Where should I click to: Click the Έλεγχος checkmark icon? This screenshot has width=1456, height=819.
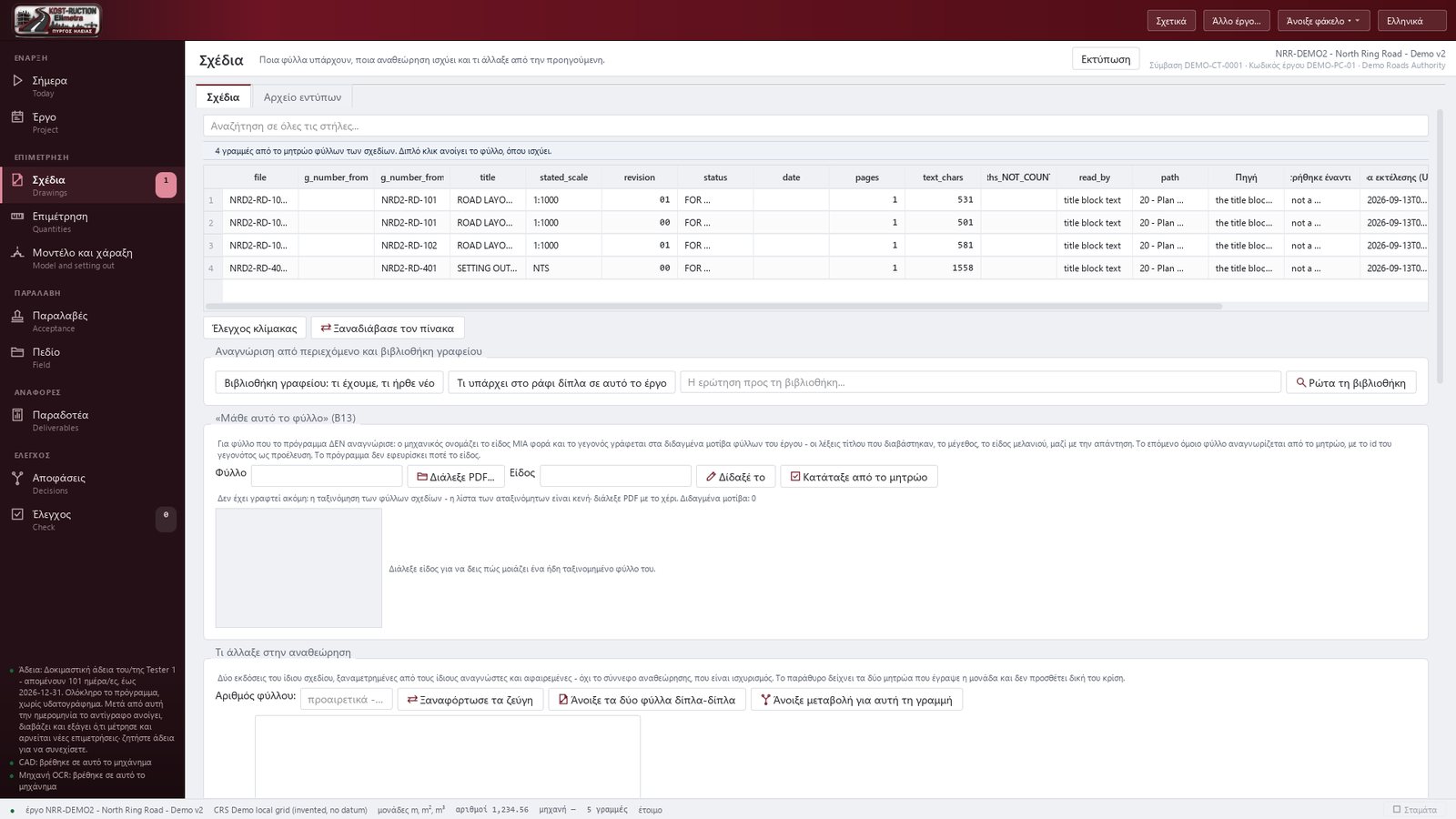17,513
